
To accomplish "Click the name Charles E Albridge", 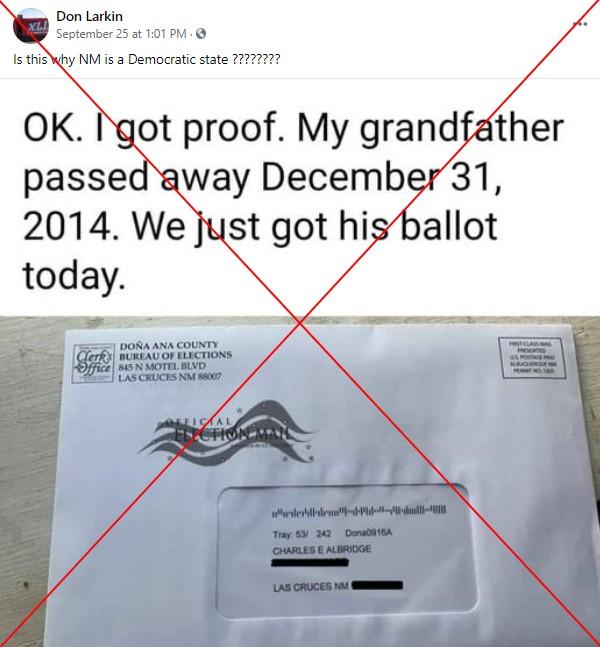I will (x=322, y=550).
